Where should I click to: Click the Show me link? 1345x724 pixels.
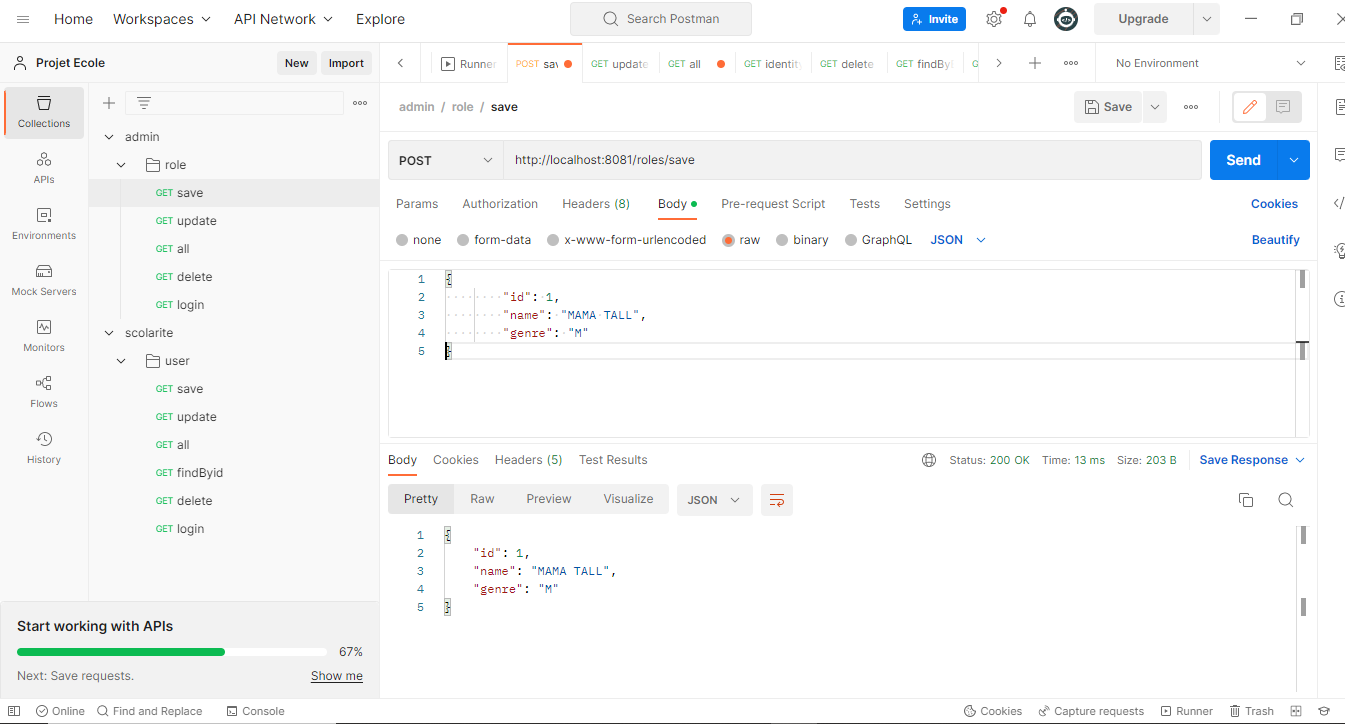point(336,675)
